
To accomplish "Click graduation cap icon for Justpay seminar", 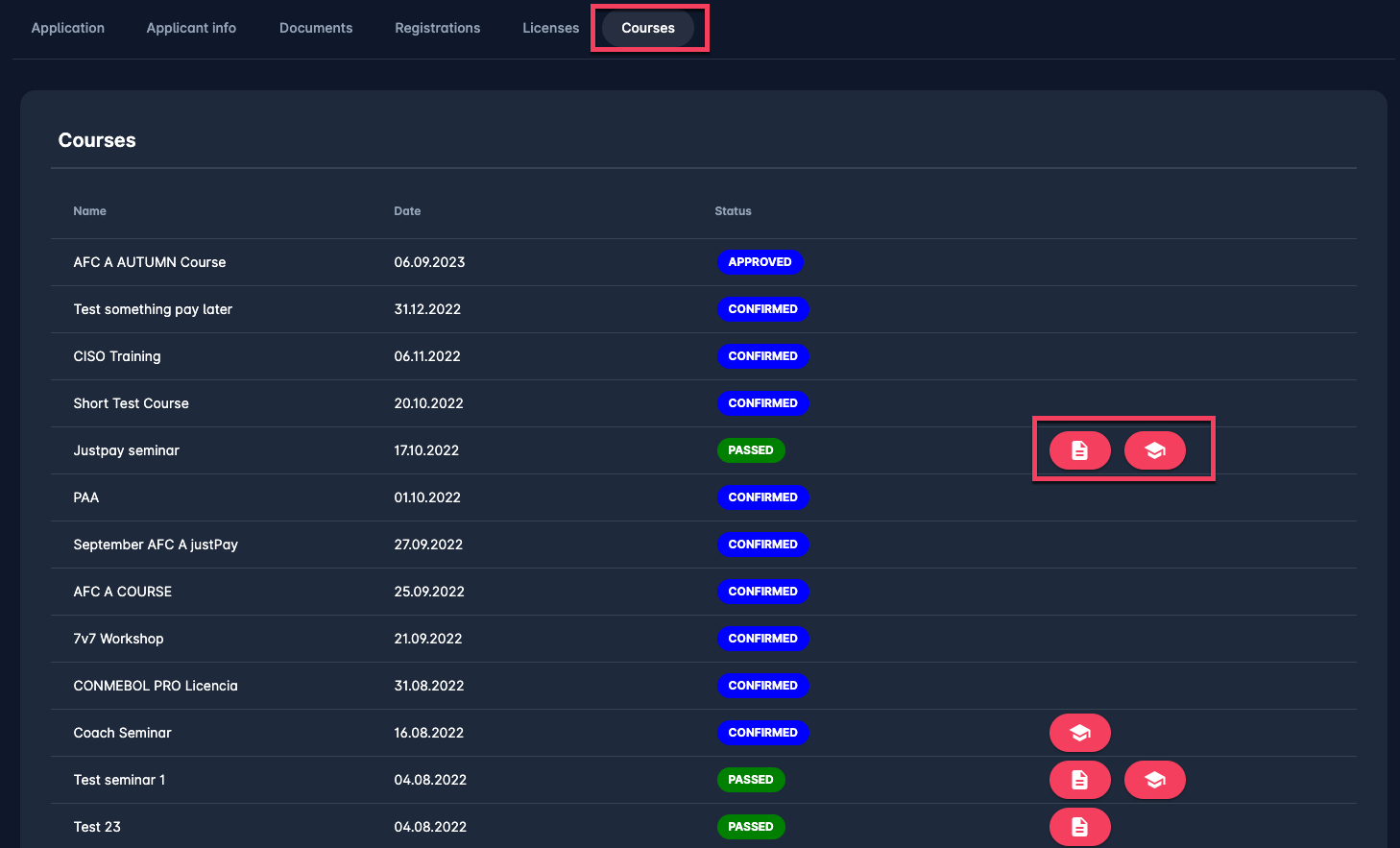I will coord(1154,450).
